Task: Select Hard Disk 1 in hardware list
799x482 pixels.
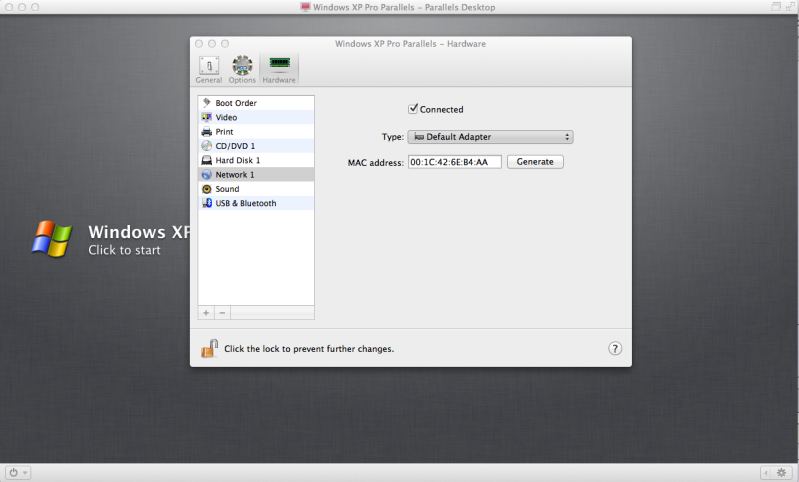Action: (x=256, y=160)
